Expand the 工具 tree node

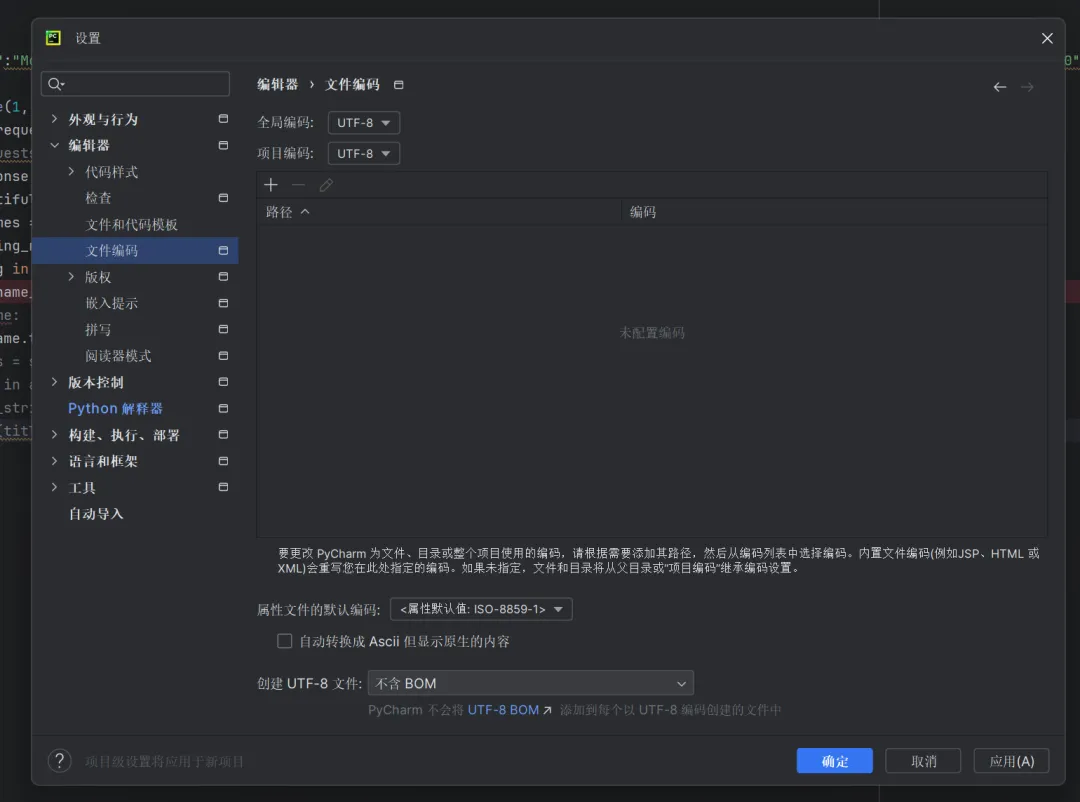pyautogui.click(x=54, y=487)
